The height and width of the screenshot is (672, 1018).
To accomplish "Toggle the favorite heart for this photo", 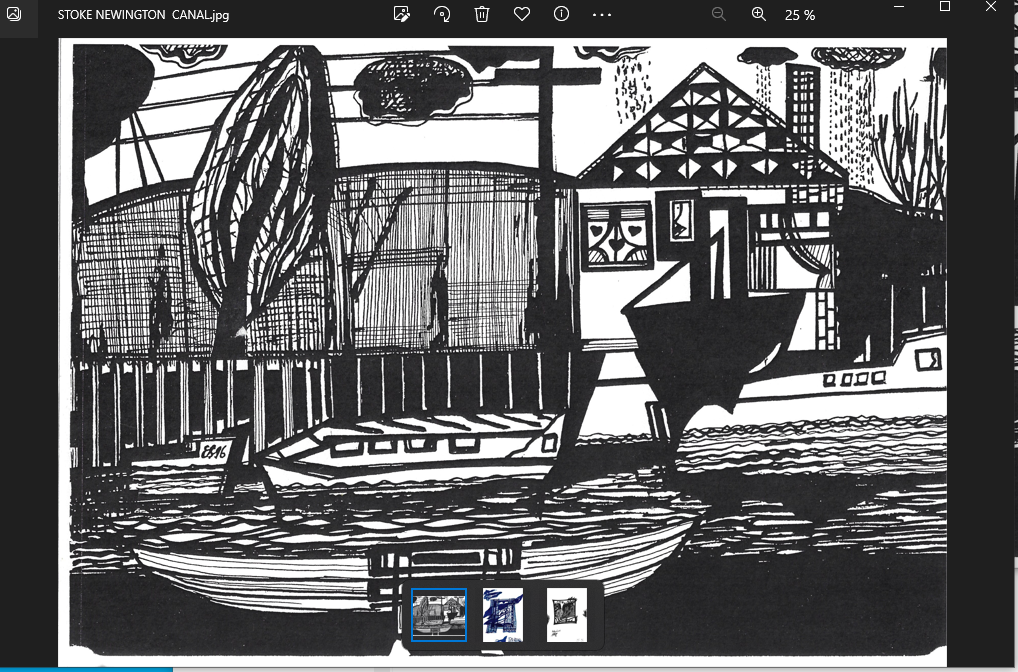I will pos(521,14).
